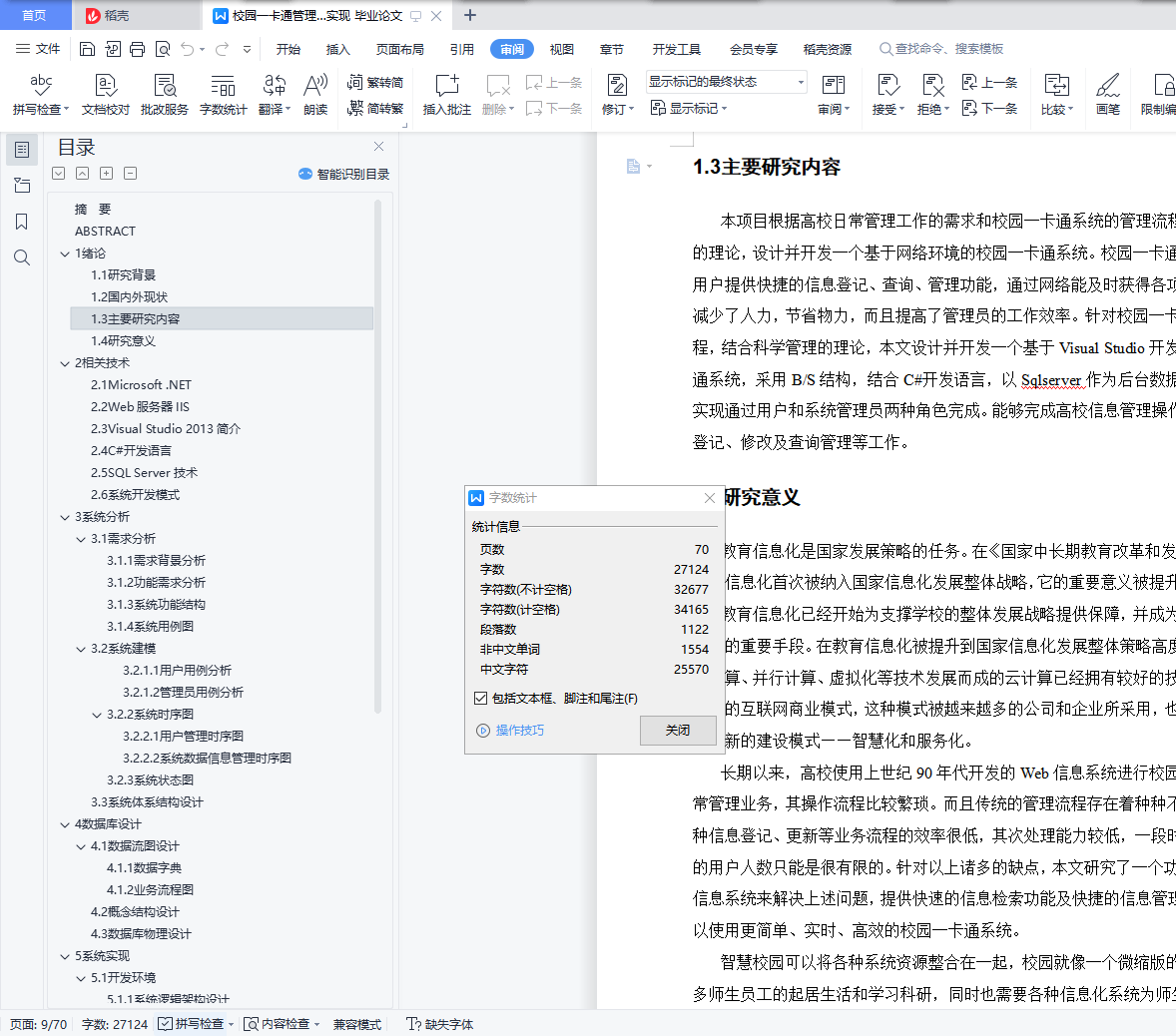The image size is (1176, 1036).
Task: Switch to the 页面布局 ribbon tab
Action: pyautogui.click(x=399, y=50)
